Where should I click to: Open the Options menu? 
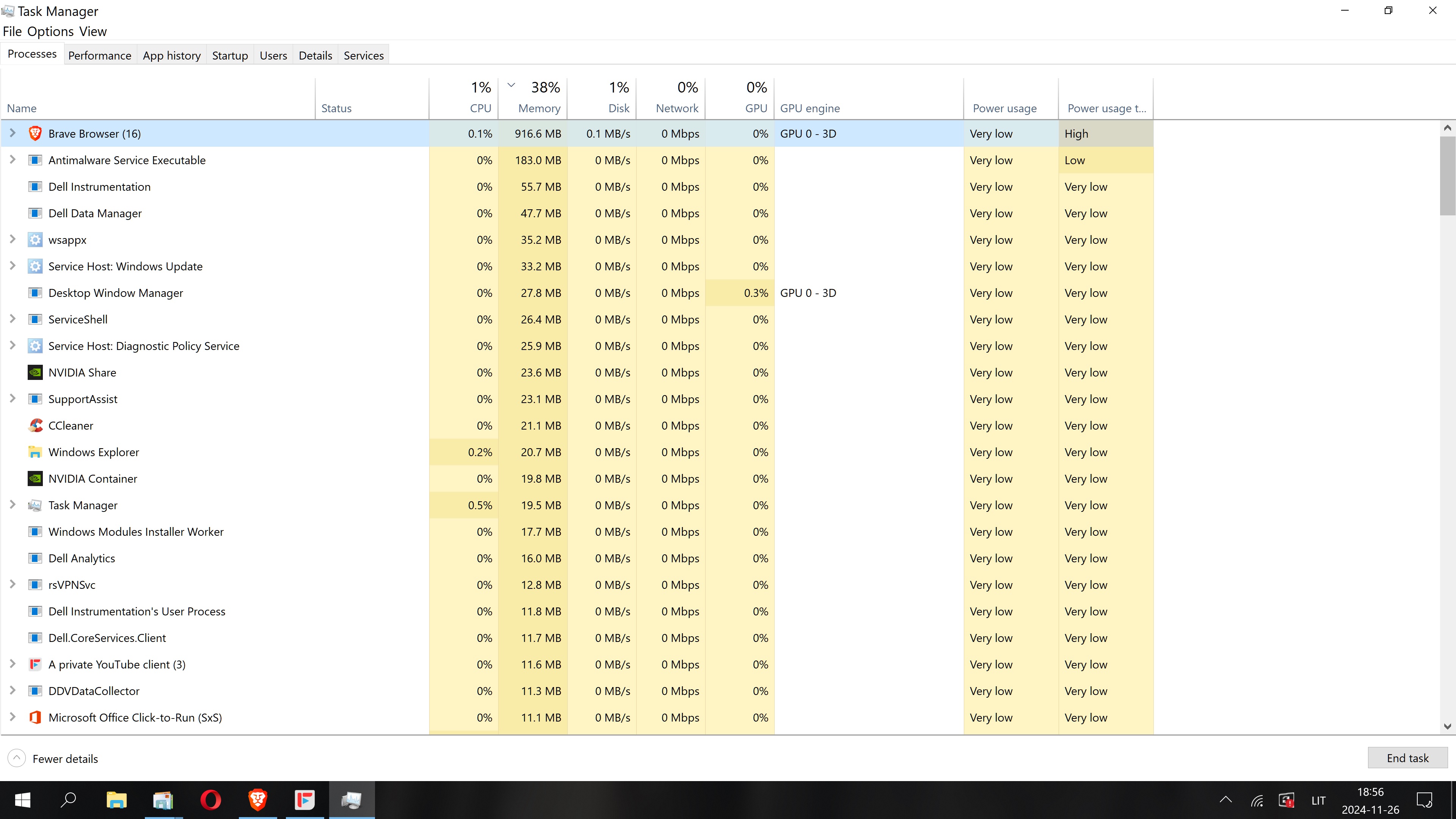click(50, 31)
